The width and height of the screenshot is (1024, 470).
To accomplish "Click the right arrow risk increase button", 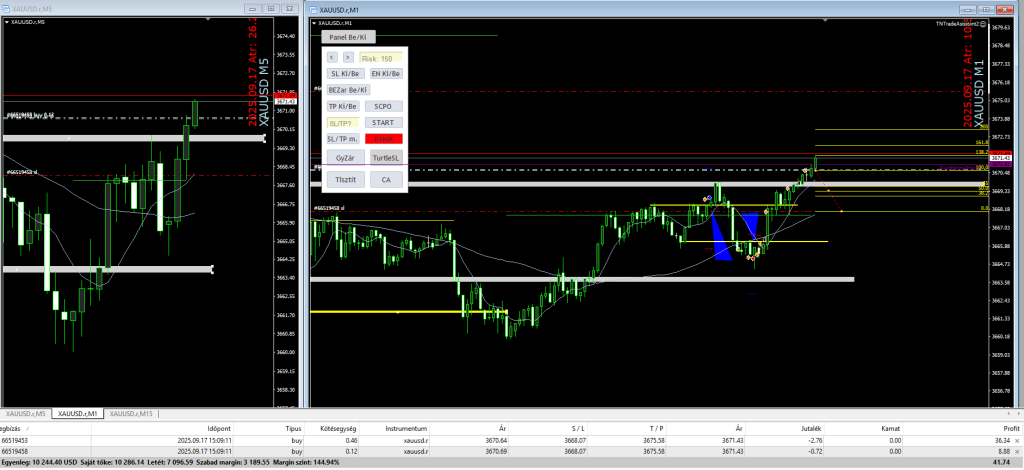I will tap(348, 58).
